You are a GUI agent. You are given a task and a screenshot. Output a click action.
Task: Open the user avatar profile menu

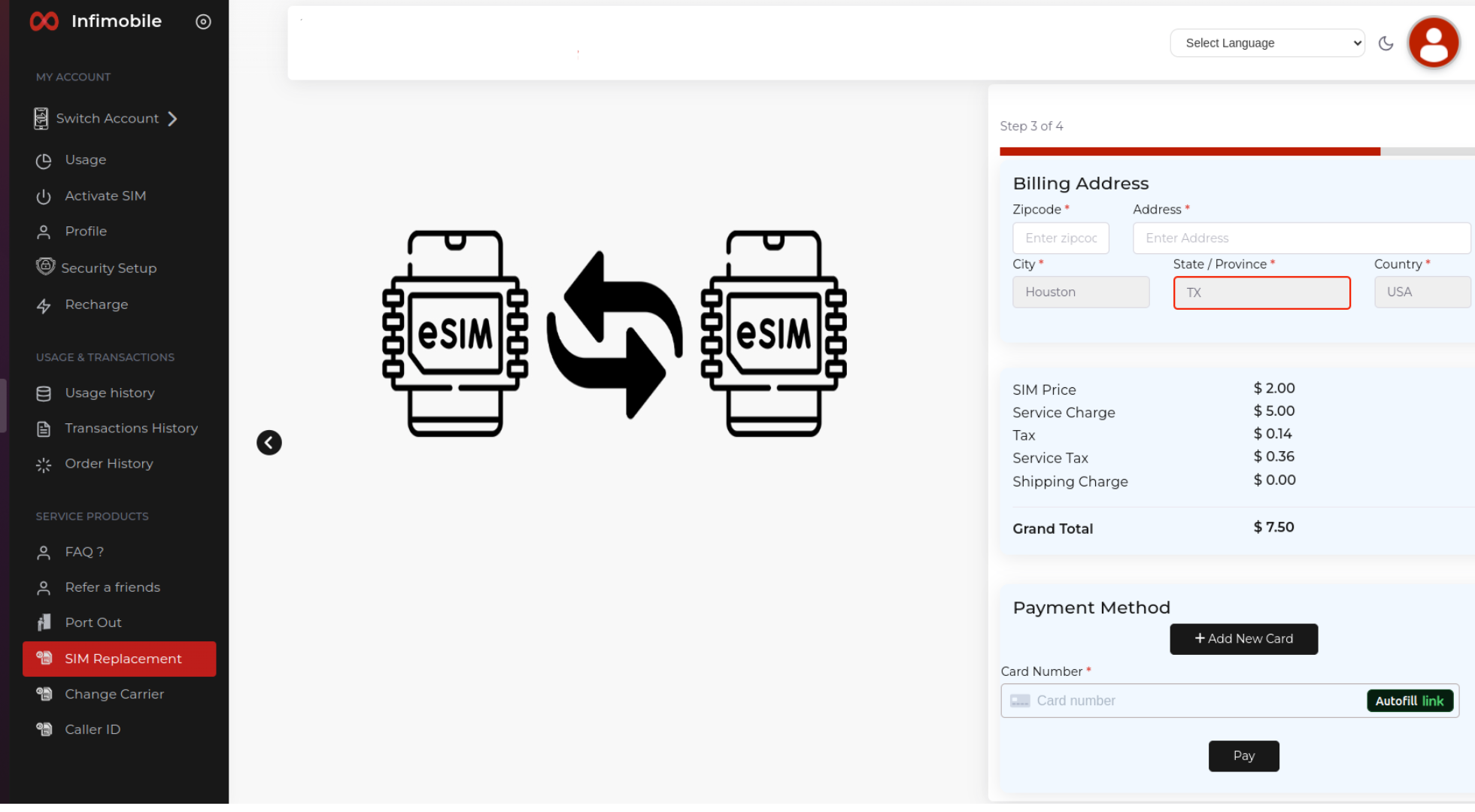click(x=1433, y=43)
